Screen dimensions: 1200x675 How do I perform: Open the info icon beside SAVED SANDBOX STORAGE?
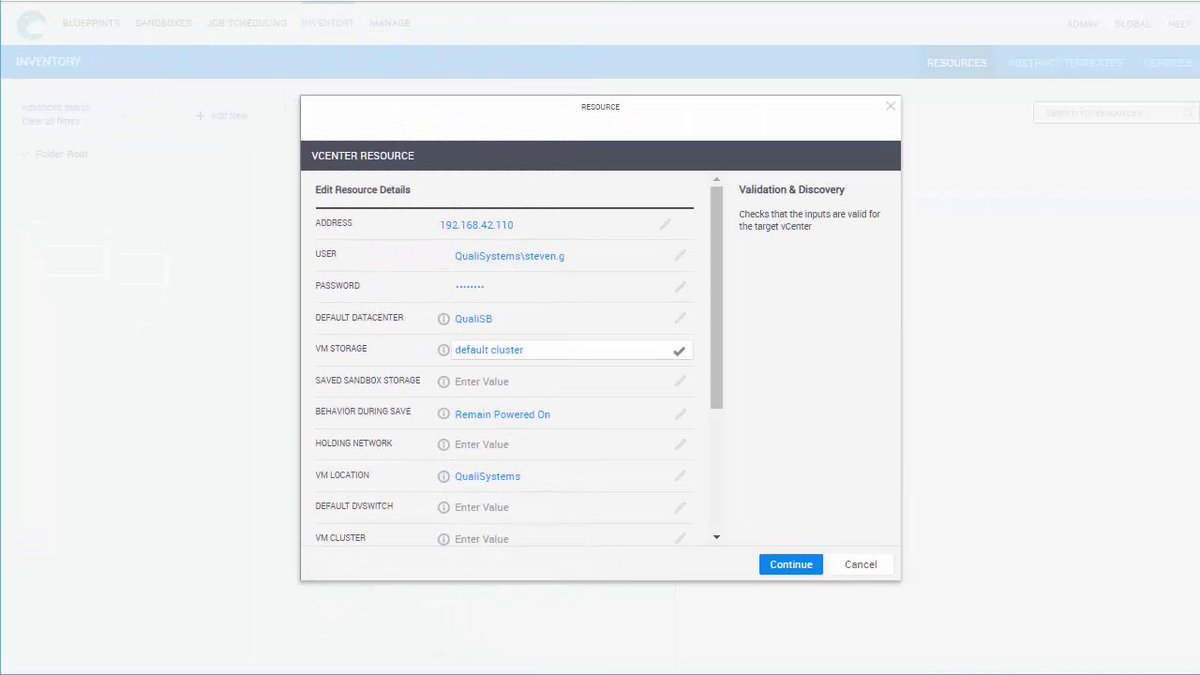click(x=444, y=382)
